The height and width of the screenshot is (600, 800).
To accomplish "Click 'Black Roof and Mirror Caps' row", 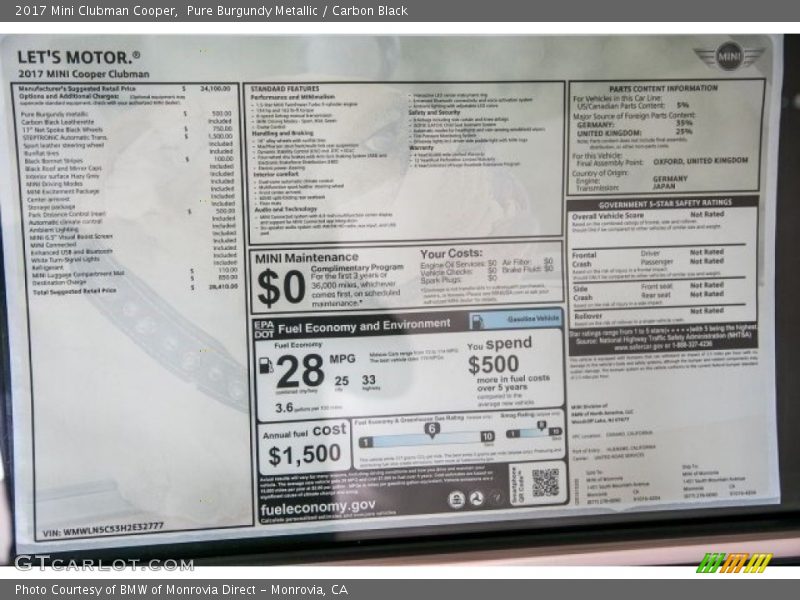I will pyautogui.click(x=130, y=168).
